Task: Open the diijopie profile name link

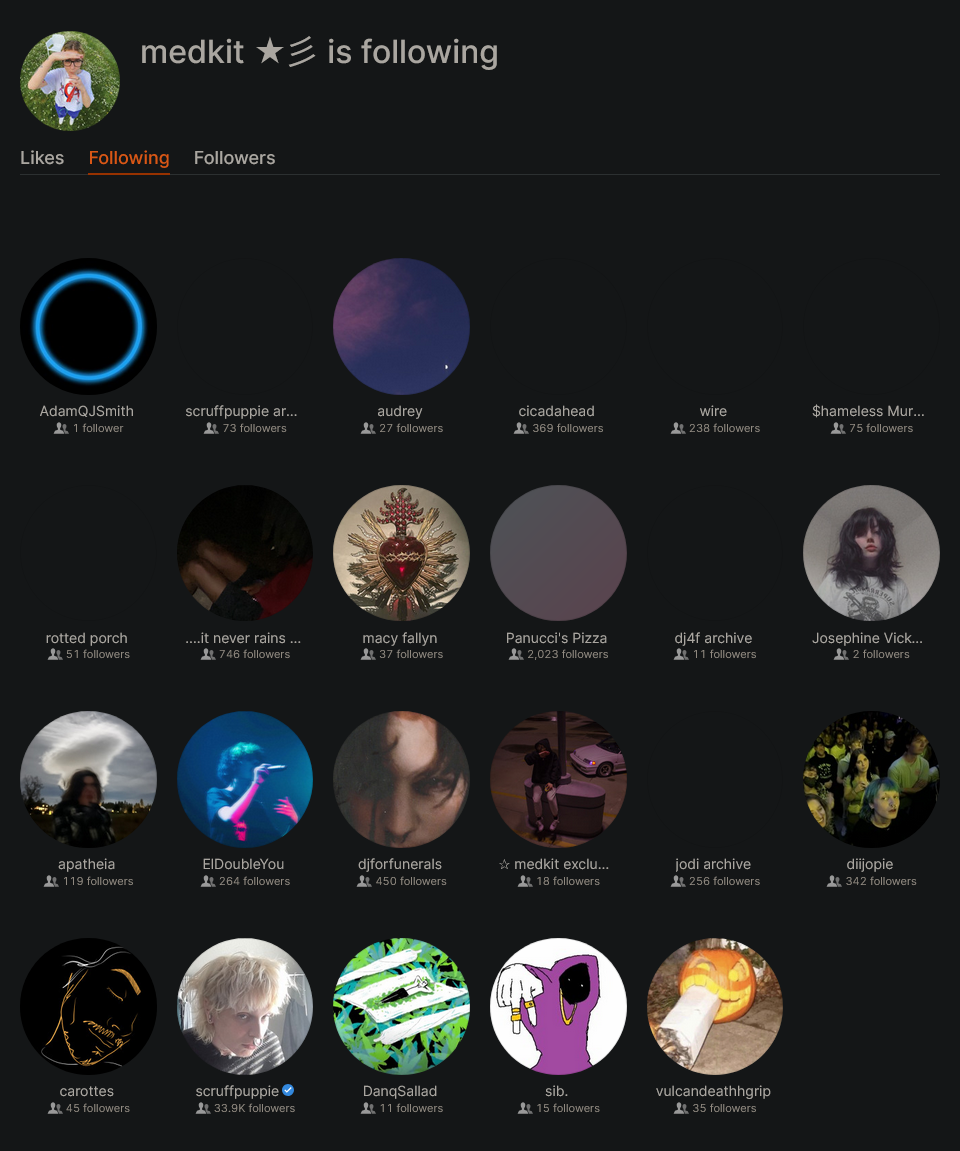Action: [870, 864]
